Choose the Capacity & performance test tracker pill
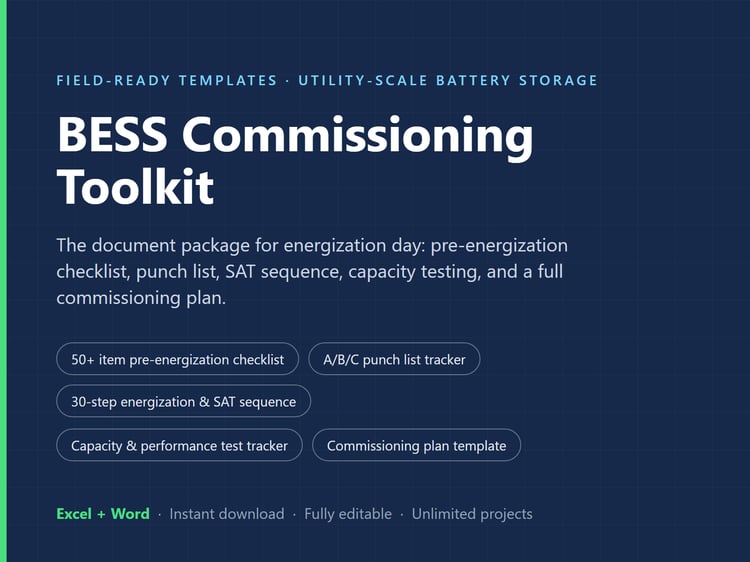Screen dimensions: 750x562 [x=179, y=445]
